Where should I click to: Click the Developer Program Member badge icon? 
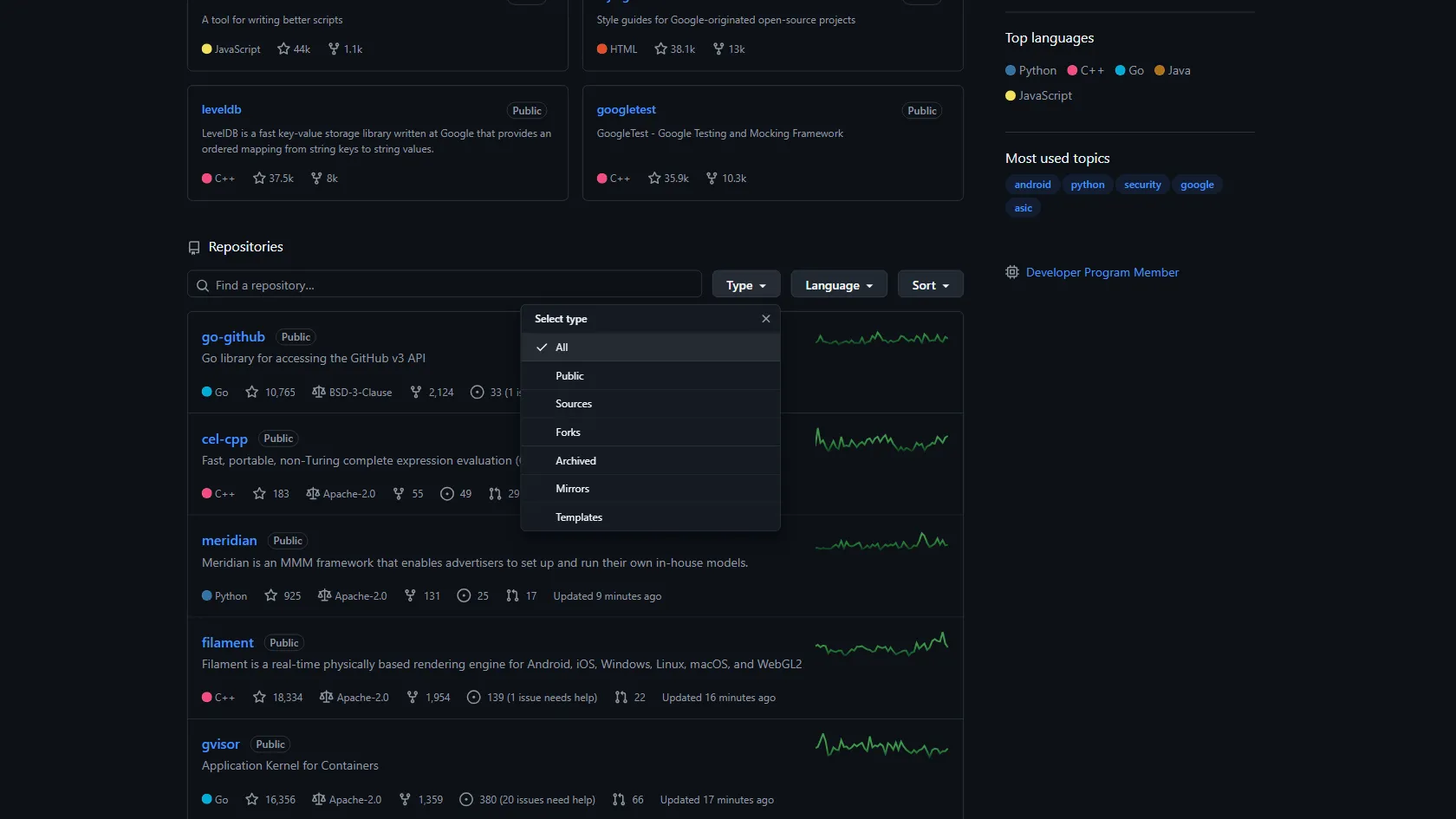pyautogui.click(x=1012, y=272)
